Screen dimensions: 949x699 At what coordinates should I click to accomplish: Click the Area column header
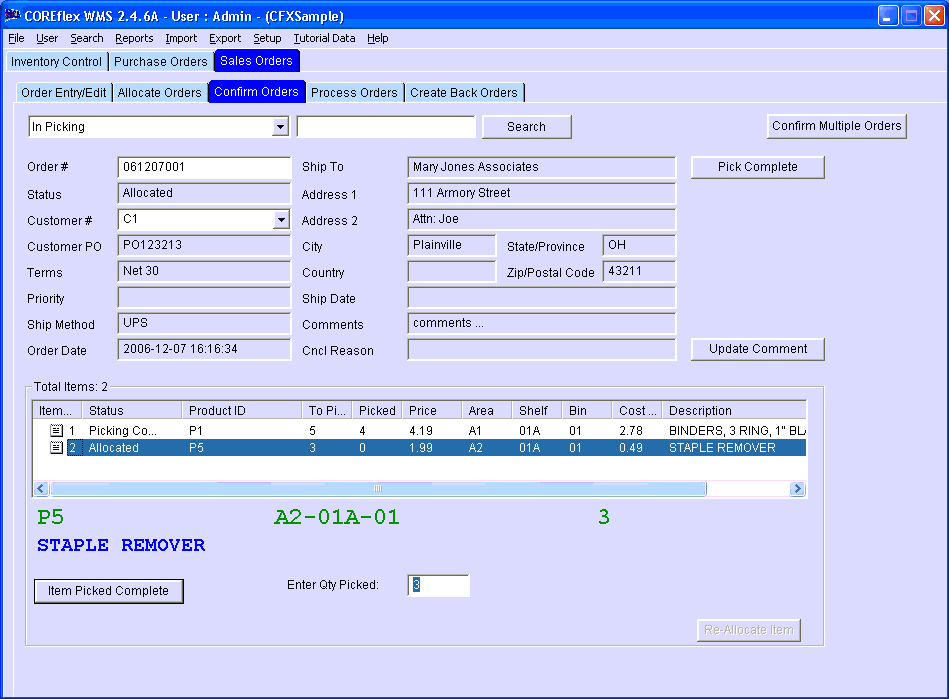pos(487,410)
